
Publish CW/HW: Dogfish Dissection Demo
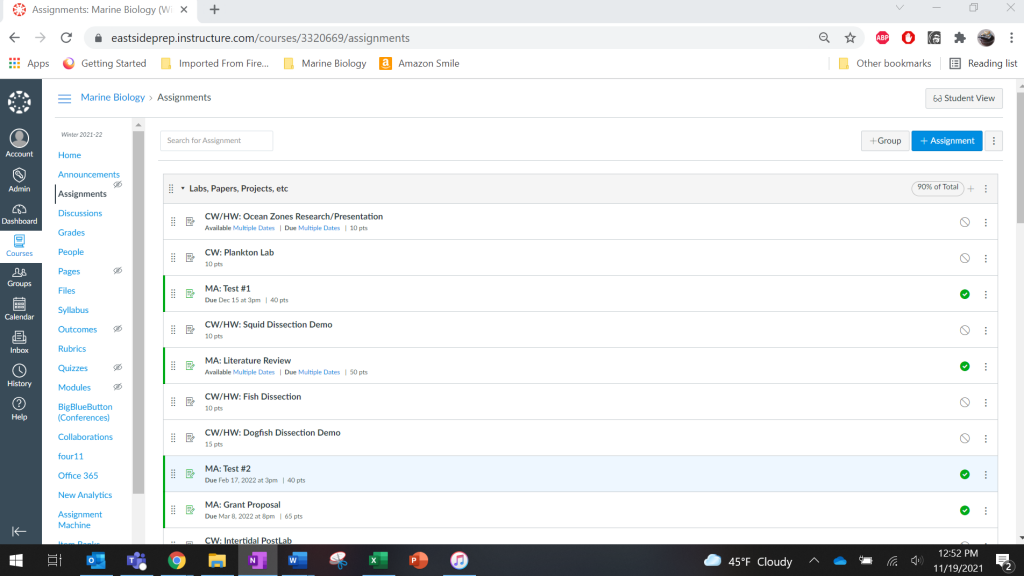click(x=965, y=438)
